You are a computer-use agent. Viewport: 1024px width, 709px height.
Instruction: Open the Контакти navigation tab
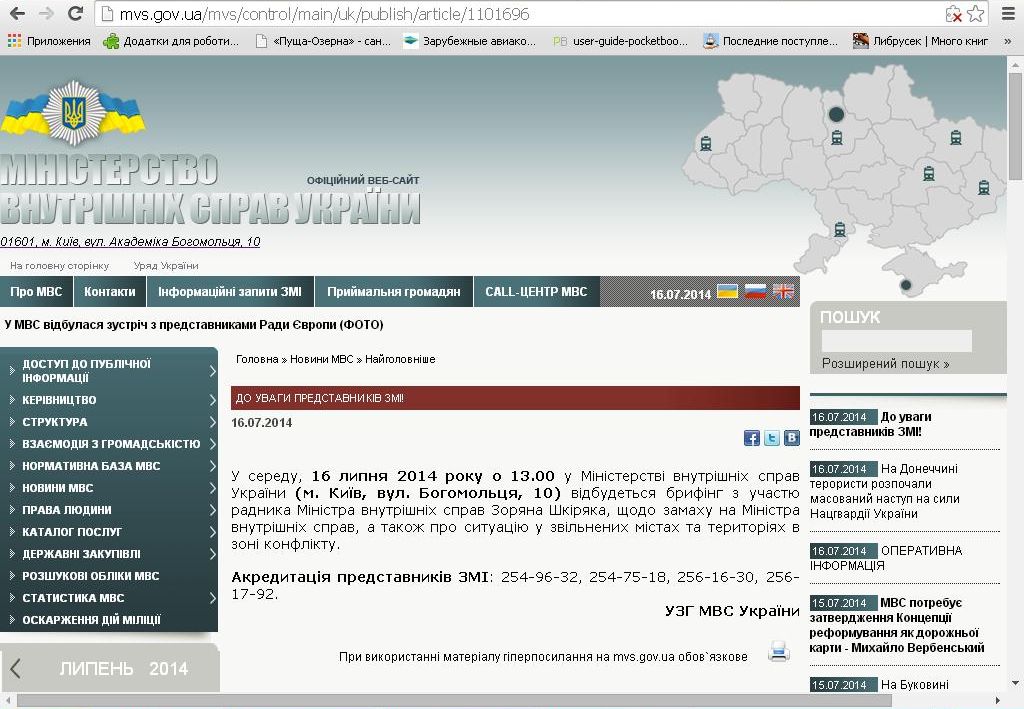pos(110,292)
